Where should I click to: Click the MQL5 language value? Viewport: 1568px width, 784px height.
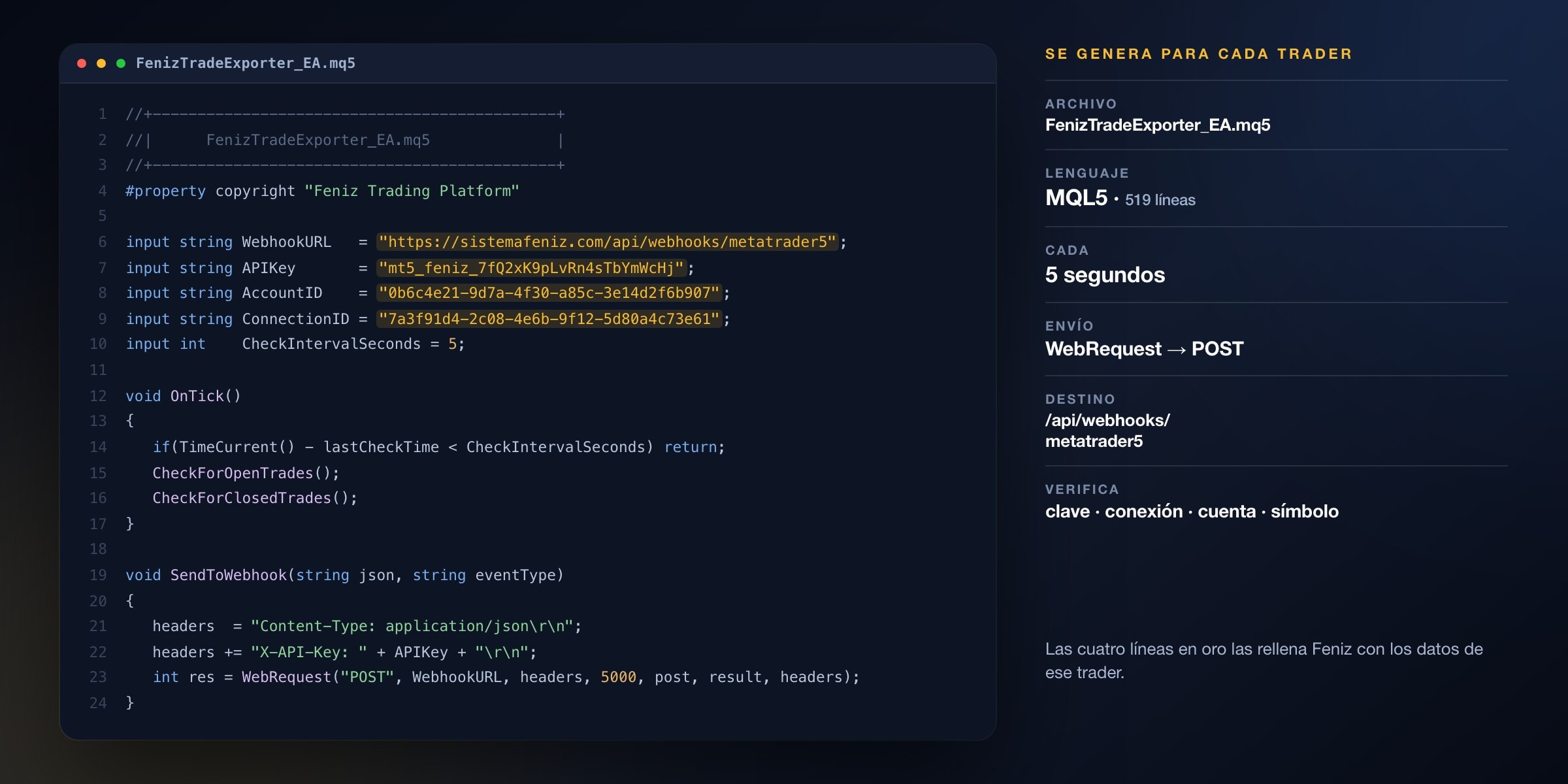[1076, 197]
